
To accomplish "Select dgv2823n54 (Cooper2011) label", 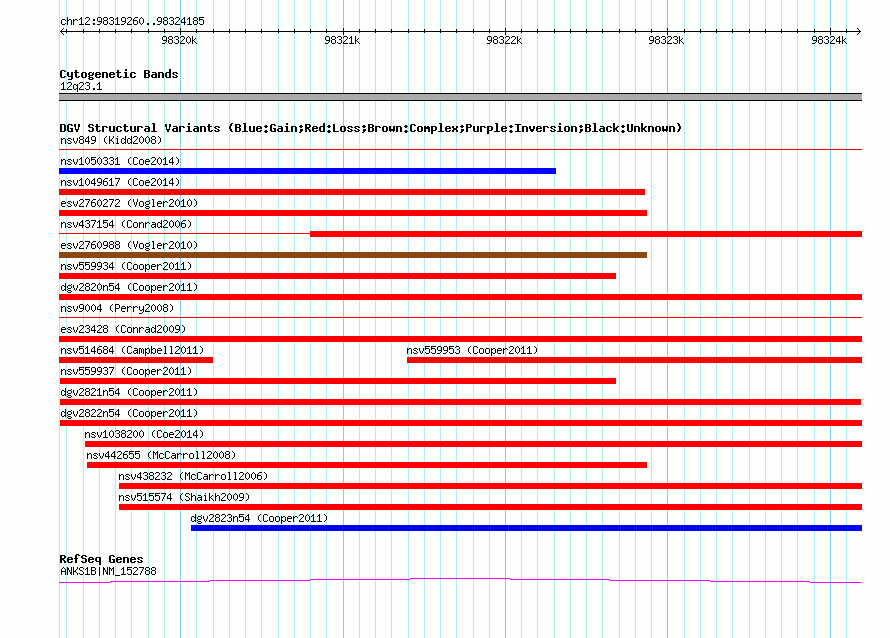I will (x=259, y=518).
